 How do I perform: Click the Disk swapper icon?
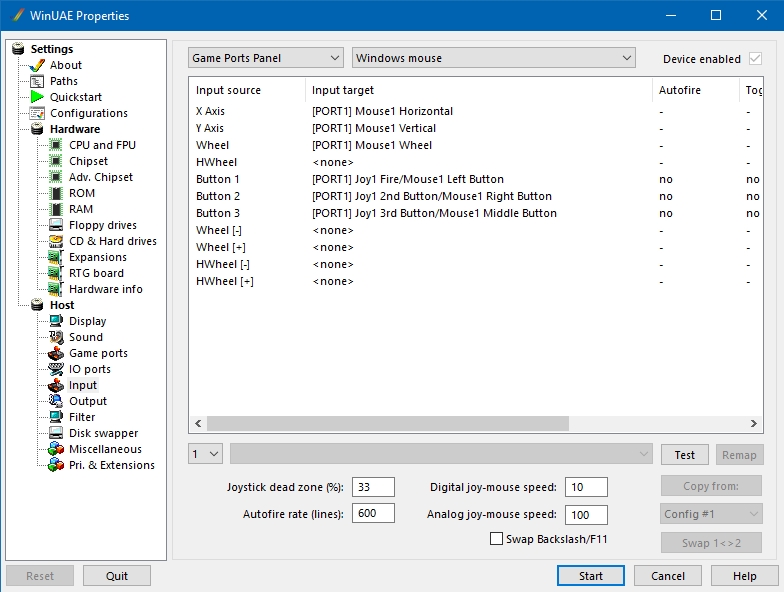56,434
